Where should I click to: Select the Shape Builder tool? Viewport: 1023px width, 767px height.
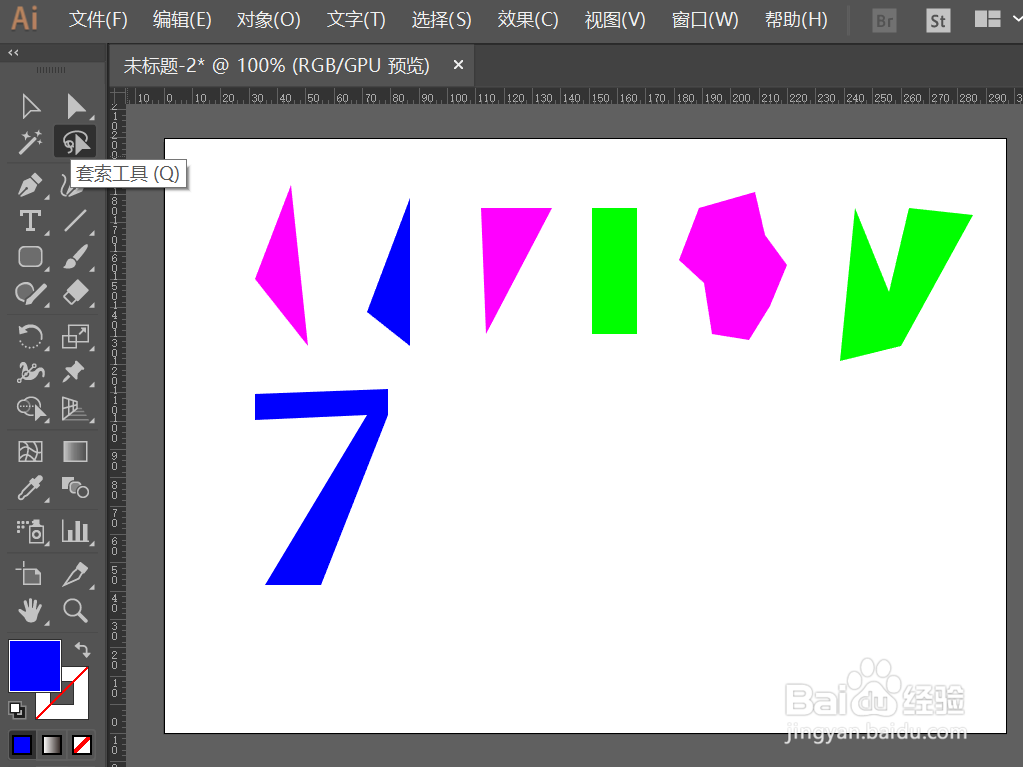pos(30,409)
